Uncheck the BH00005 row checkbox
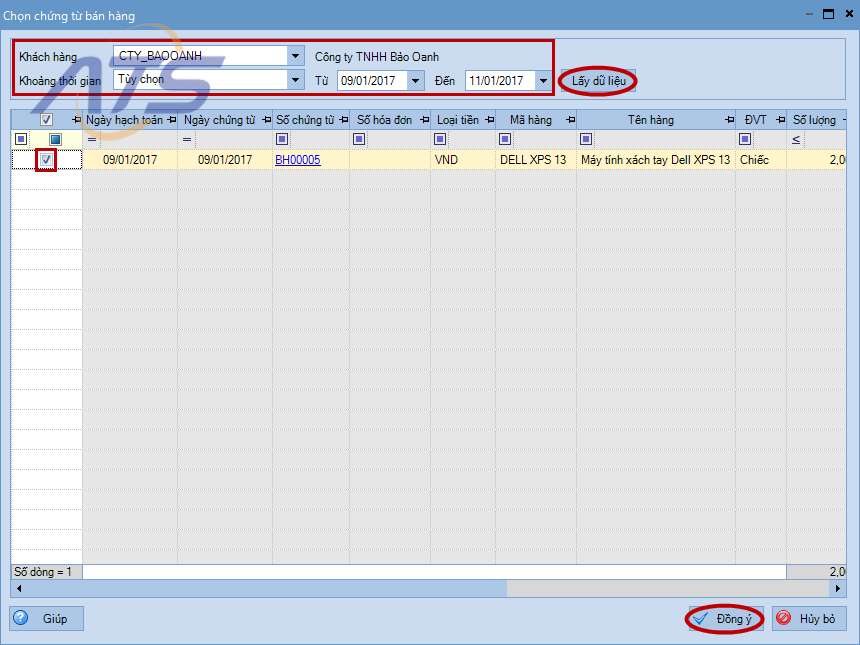This screenshot has height=645, width=860. click(46, 160)
